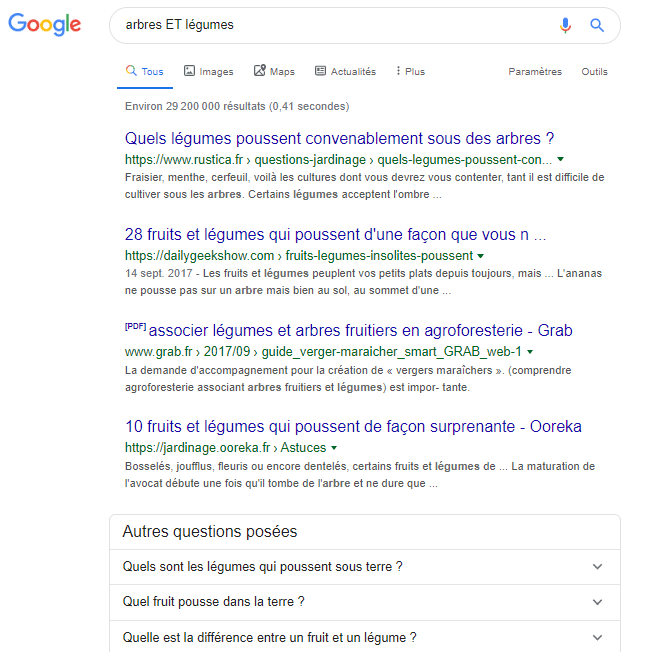The height and width of the screenshot is (652, 648).
Task: Expand the fruit versus légume difference question
Action: coord(365,637)
